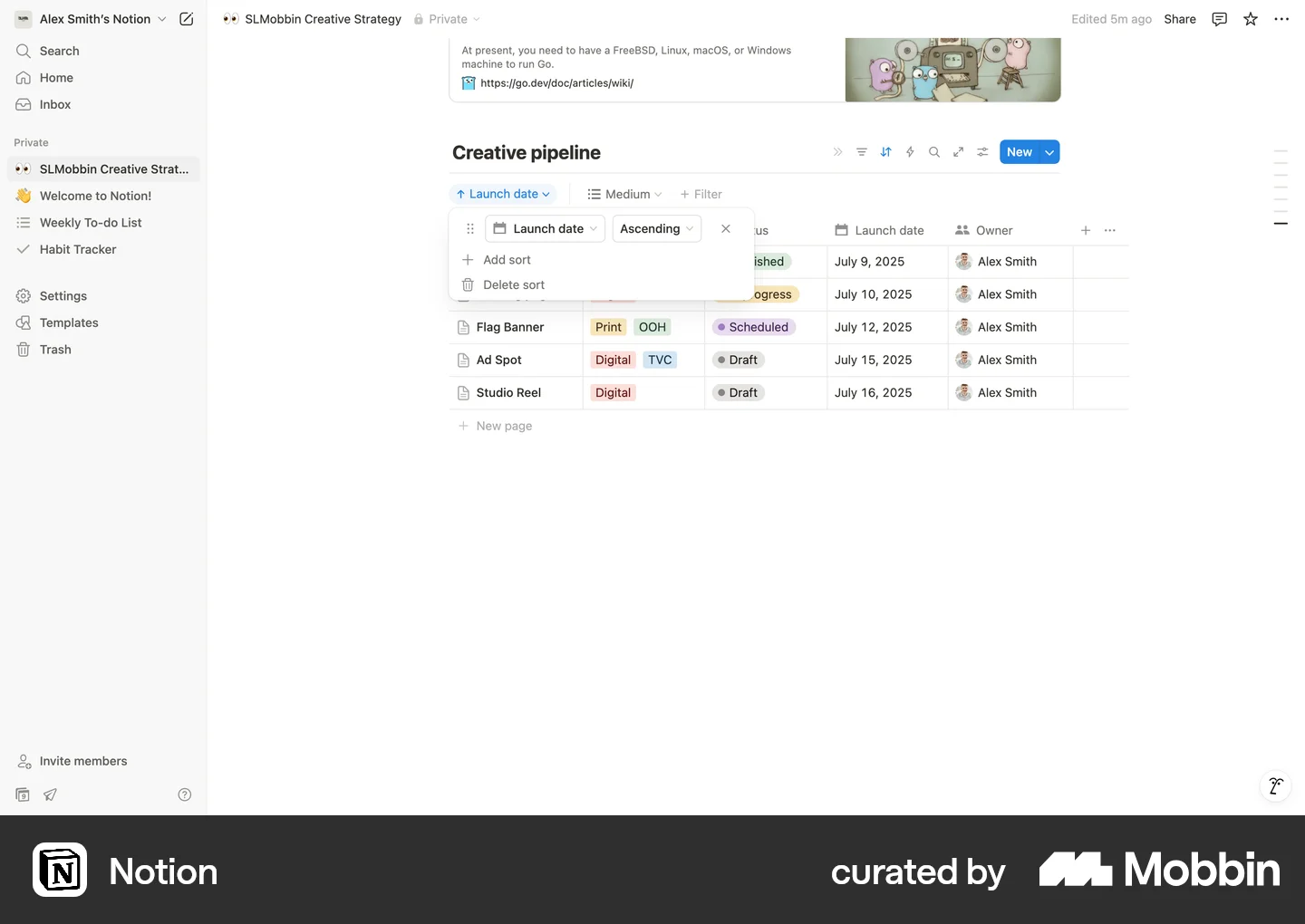Open help question mark icon
1305x924 pixels.
(185, 794)
